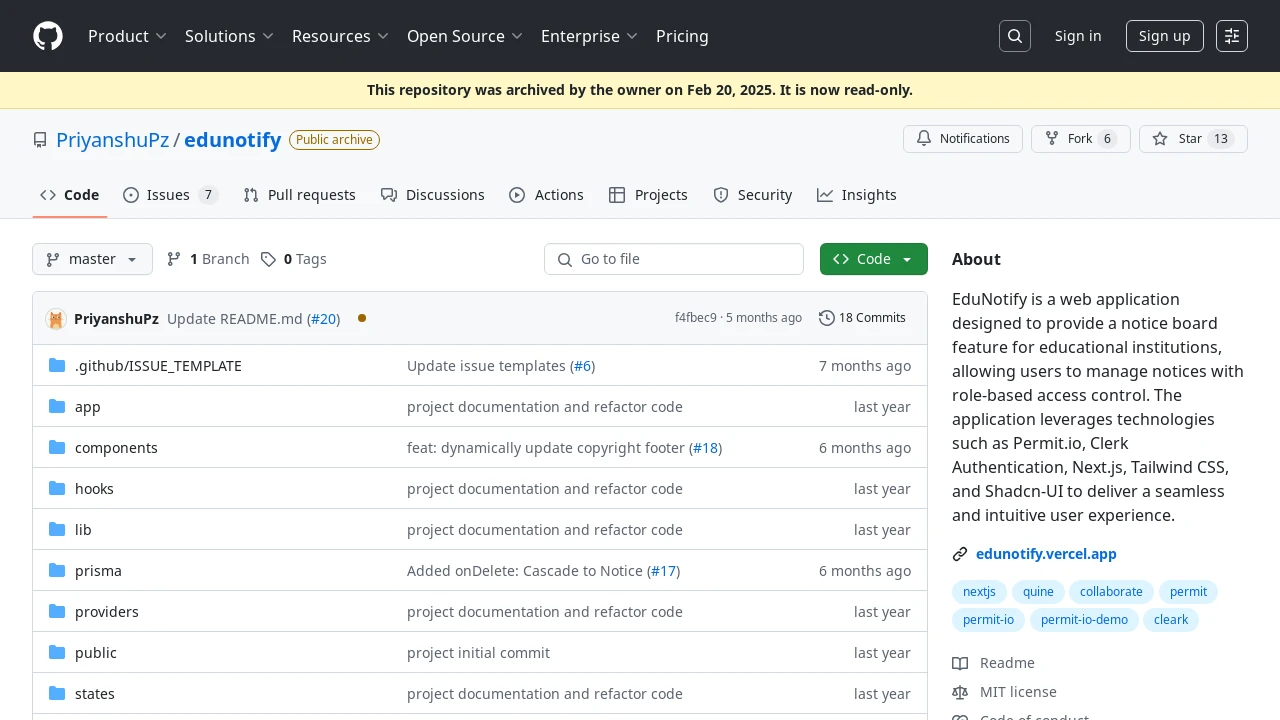Click the Go to file search field

pyautogui.click(x=674, y=259)
